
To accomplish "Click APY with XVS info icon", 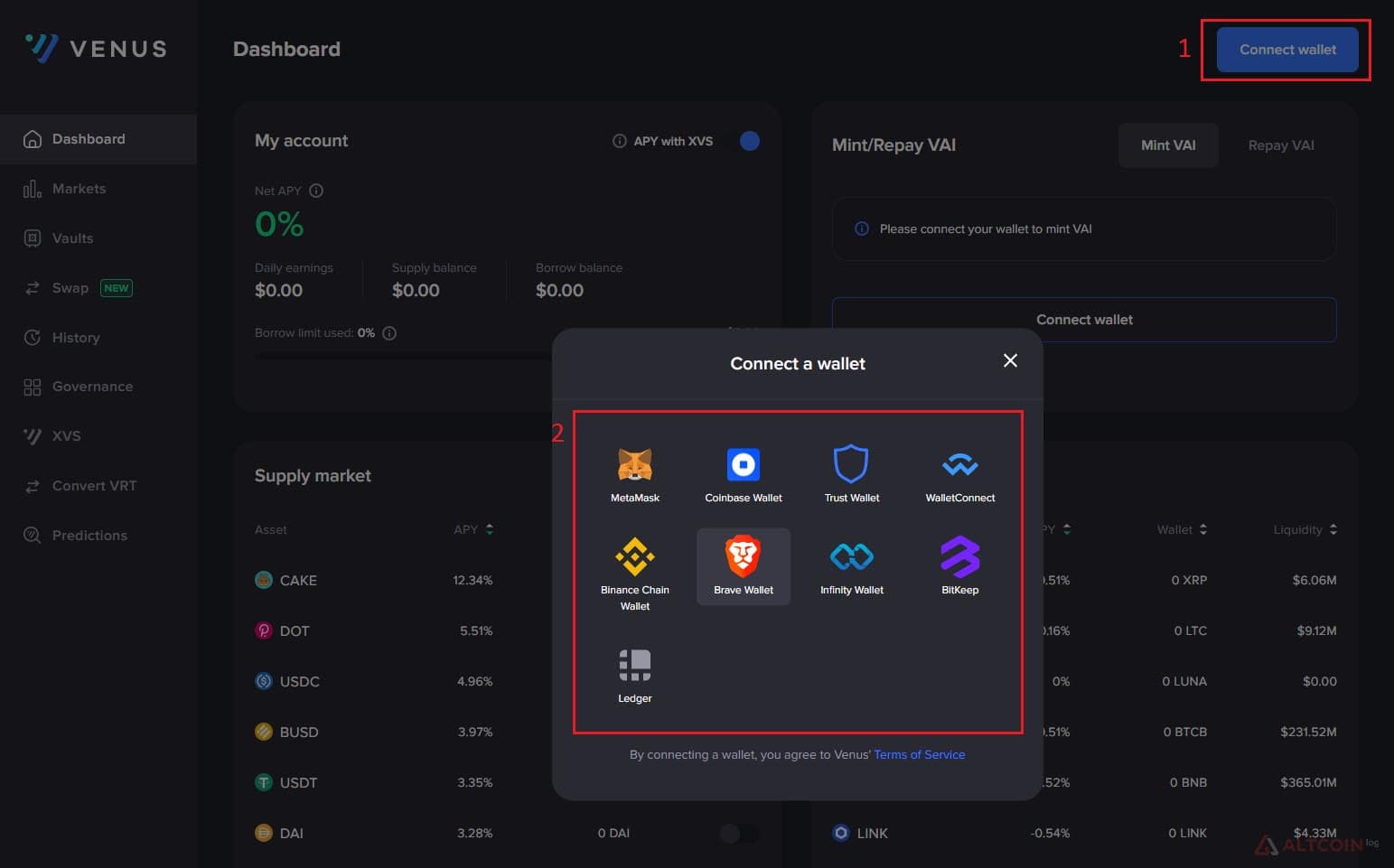I will point(620,141).
